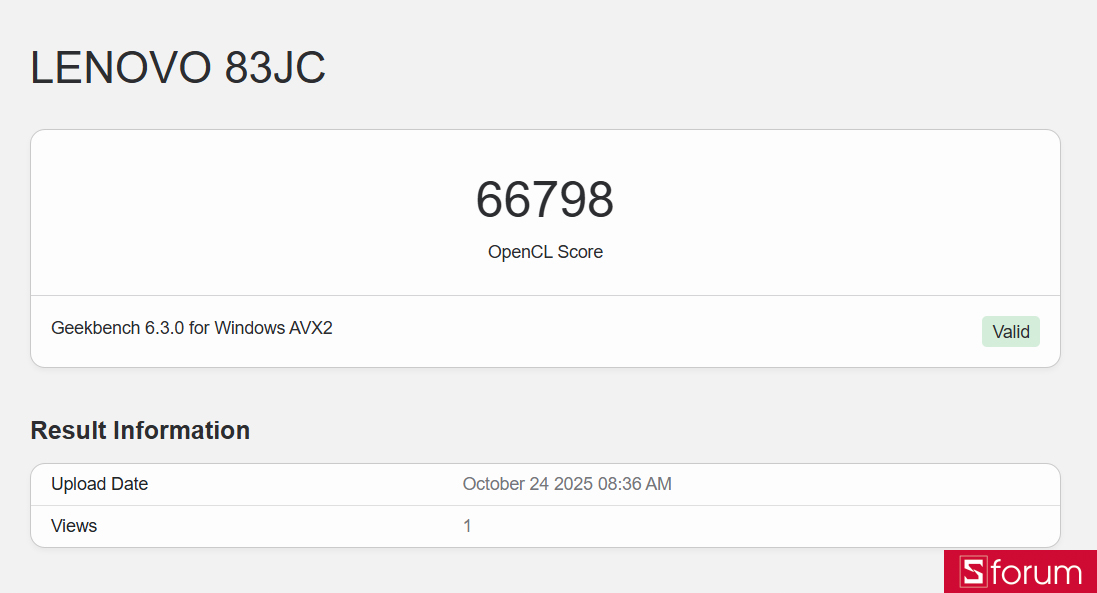The image size is (1097, 593).
Task: Click the 'forum' watermark text
Action: click(x=1036, y=573)
